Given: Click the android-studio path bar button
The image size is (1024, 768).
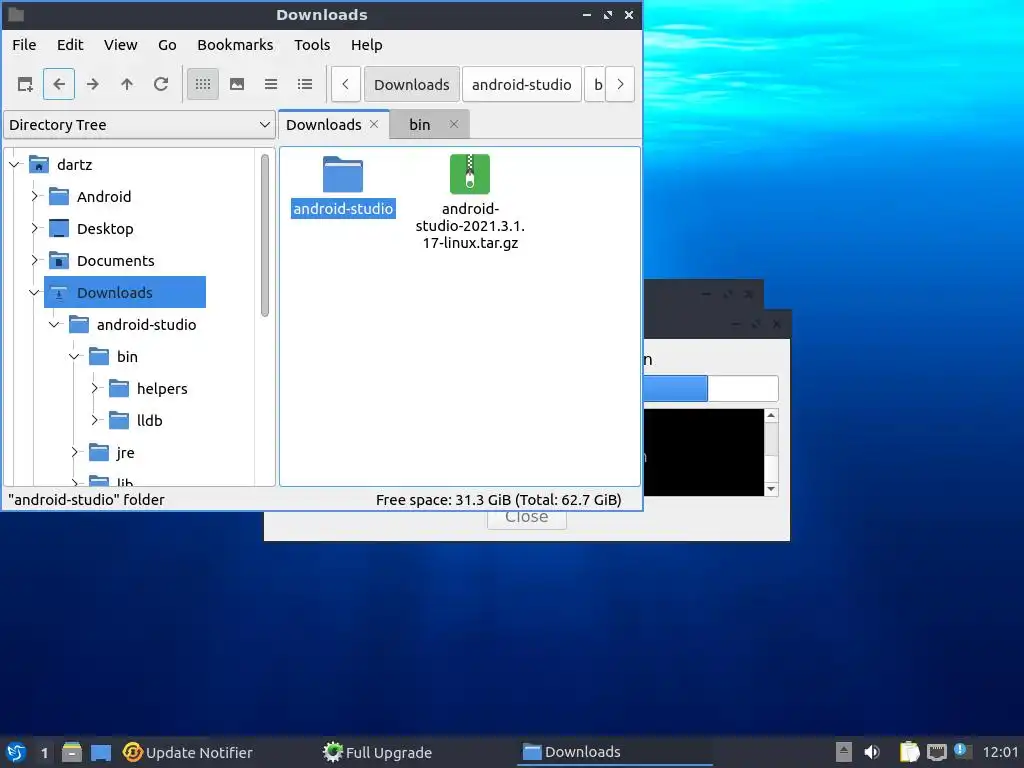Looking at the screenshot, I should tap(521, 84).
